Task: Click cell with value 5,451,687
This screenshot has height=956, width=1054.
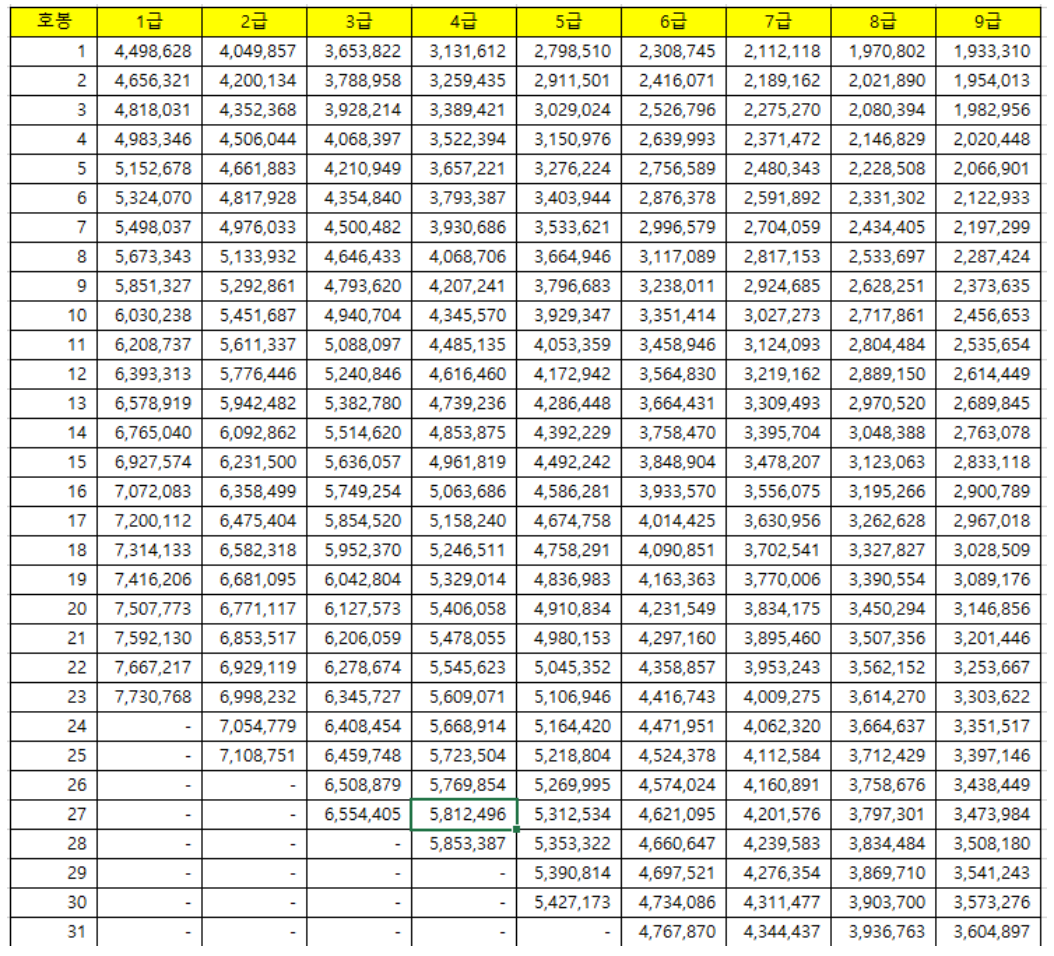Action: pos(254,315)
